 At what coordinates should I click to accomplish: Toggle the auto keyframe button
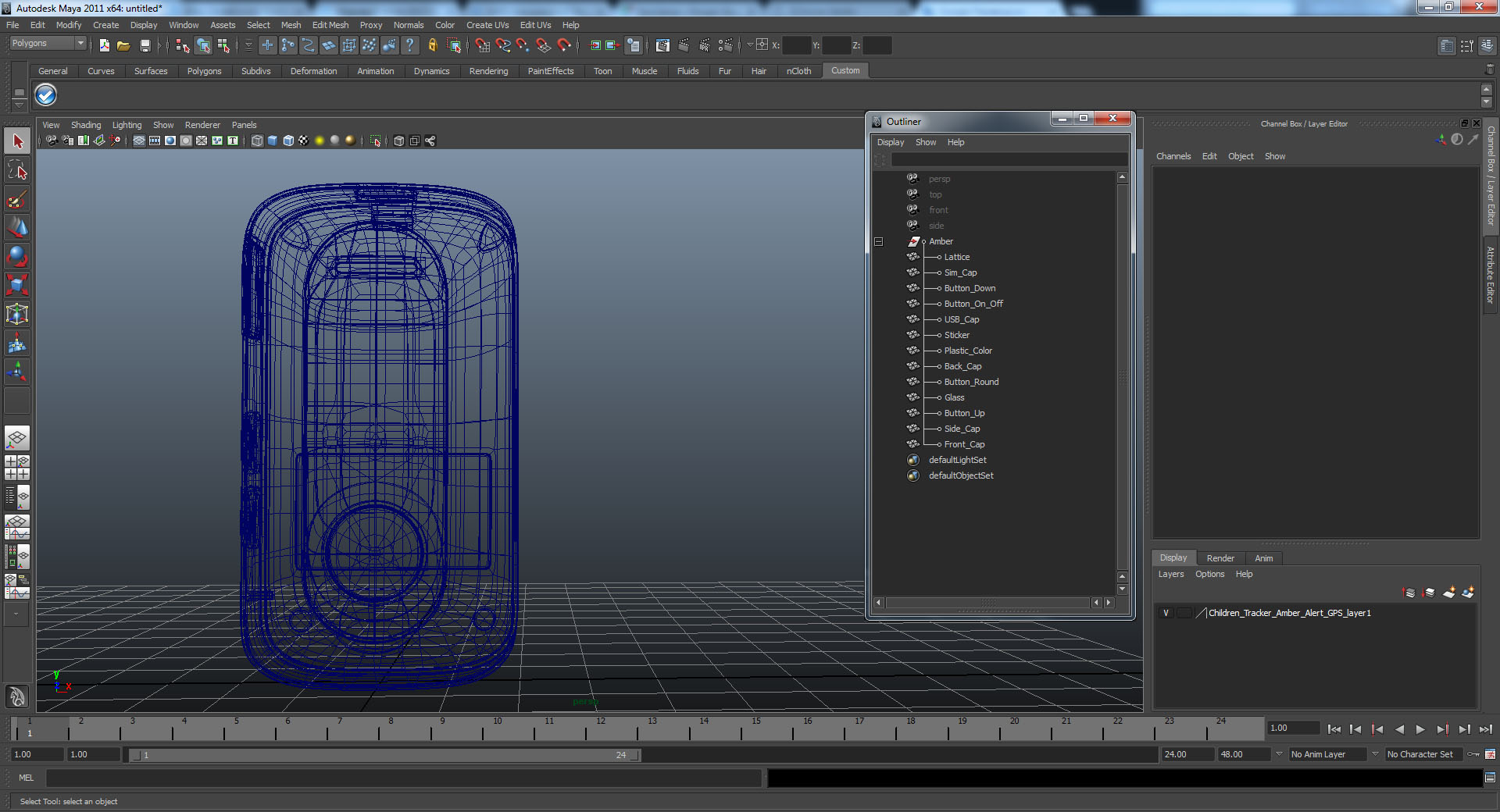(x=1473, y=754)
